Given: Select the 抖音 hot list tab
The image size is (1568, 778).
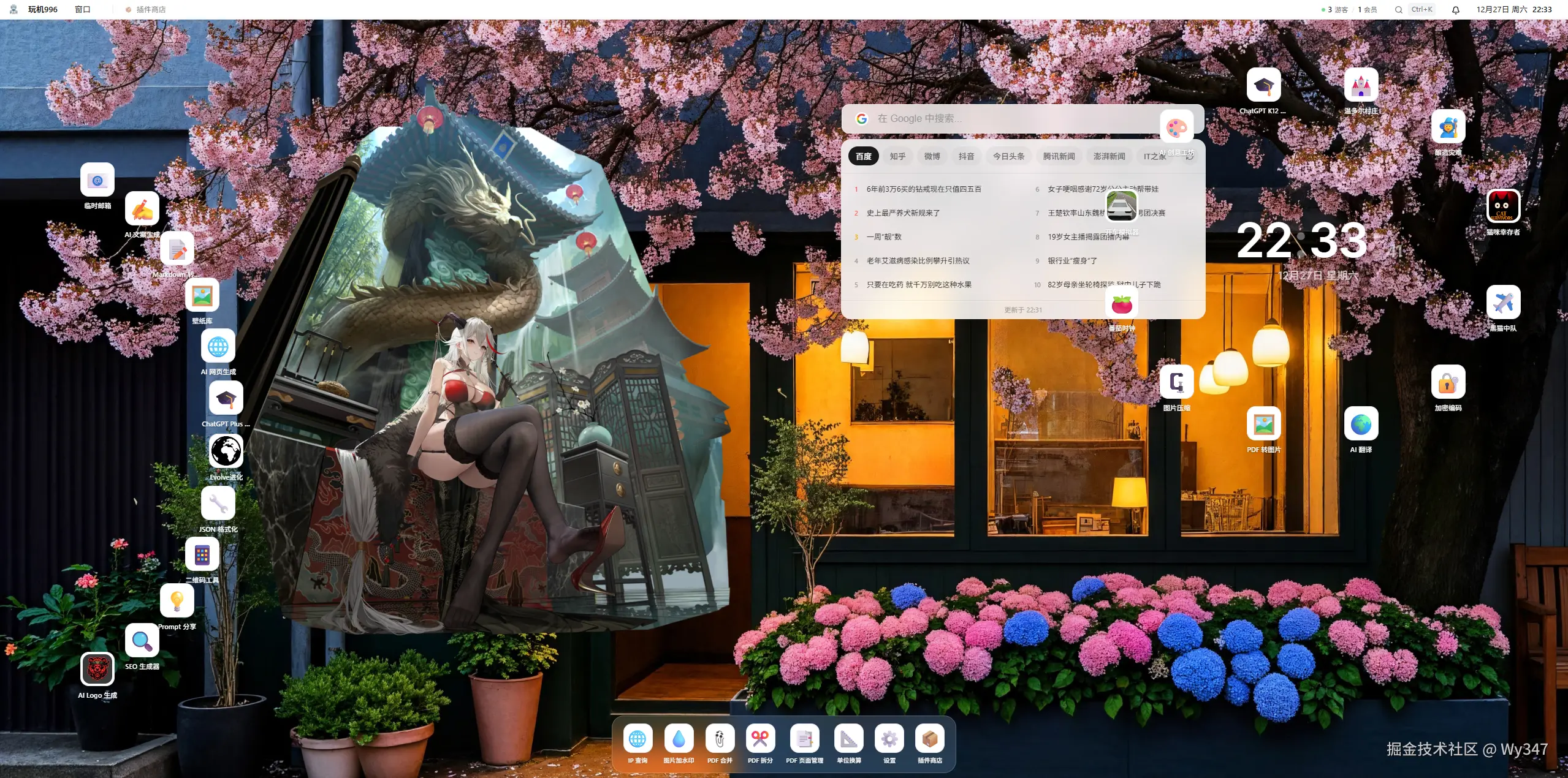Looking at the screenshot, I should coord(967,156).
